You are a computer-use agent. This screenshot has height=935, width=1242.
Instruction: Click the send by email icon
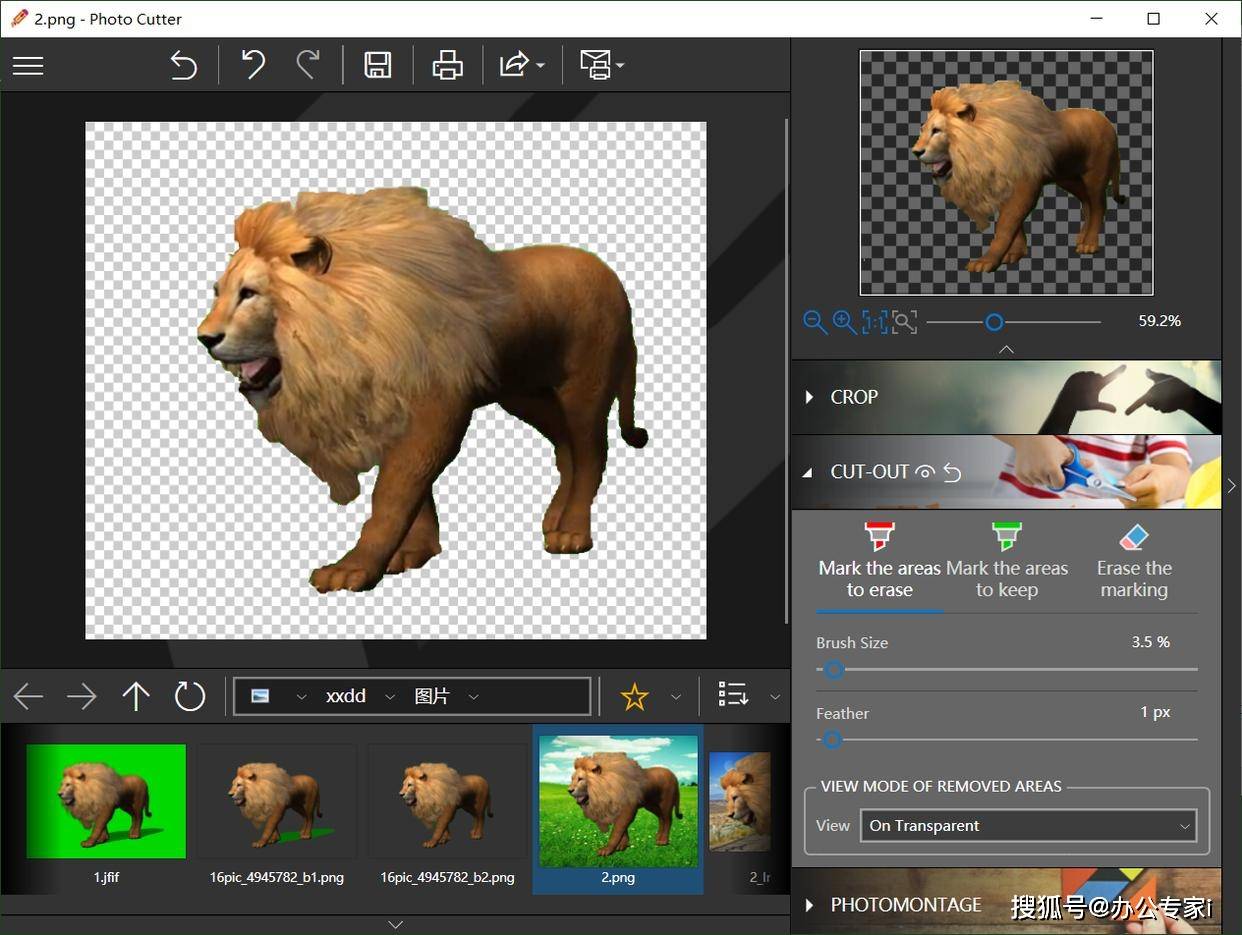point(595,66)
